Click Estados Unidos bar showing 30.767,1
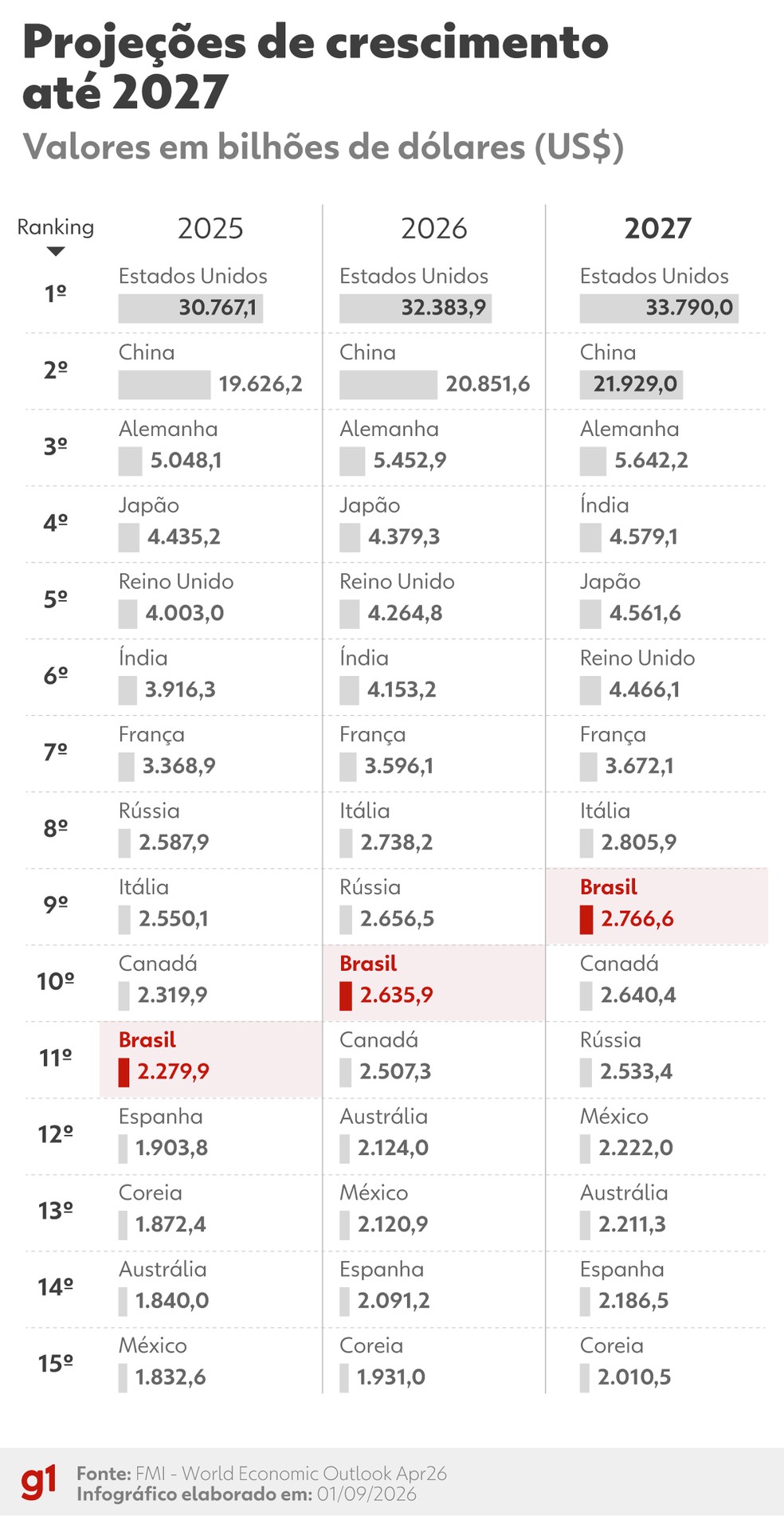Image resolution: width=784 pixels, height=1516 pixels. tap(190, 308)
